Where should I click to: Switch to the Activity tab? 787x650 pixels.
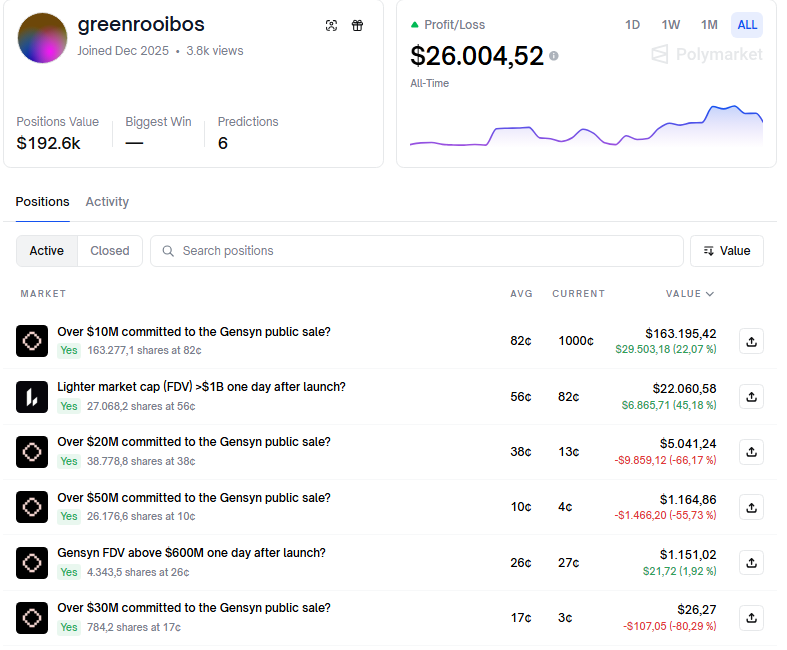pyautogui.click(x=107, y=202)
